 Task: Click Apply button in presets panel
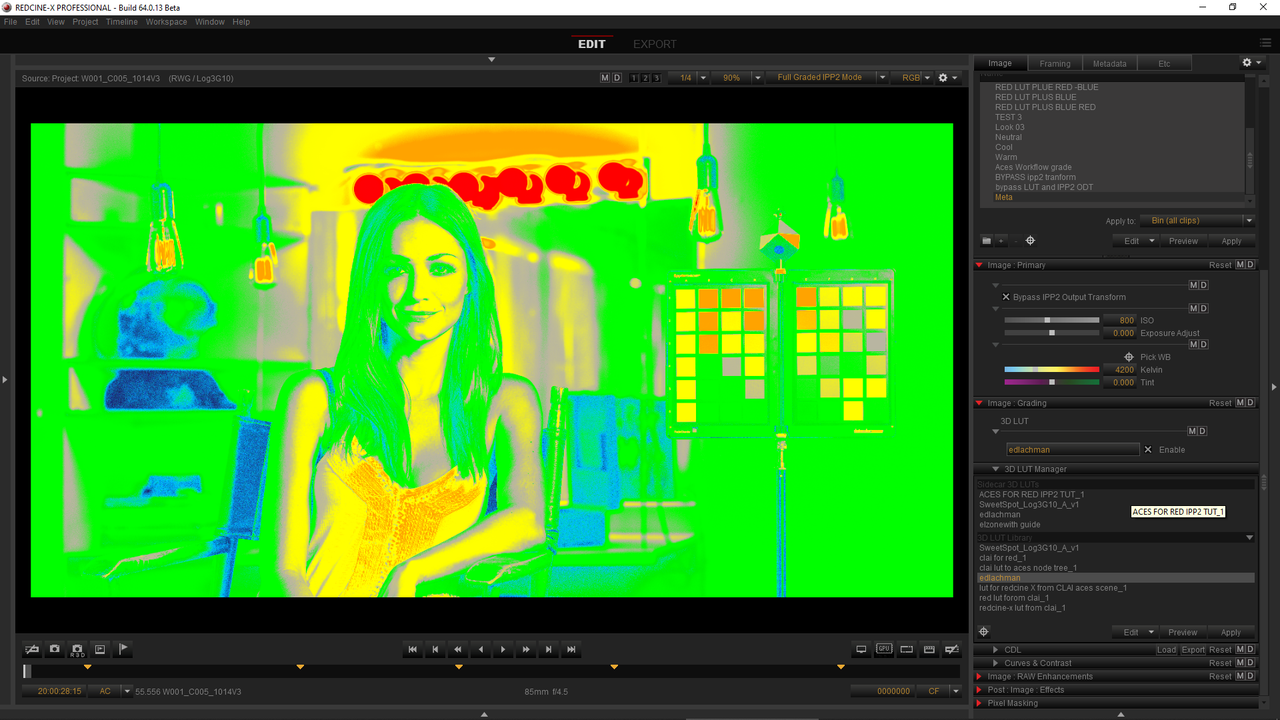tap(1231, 241)
